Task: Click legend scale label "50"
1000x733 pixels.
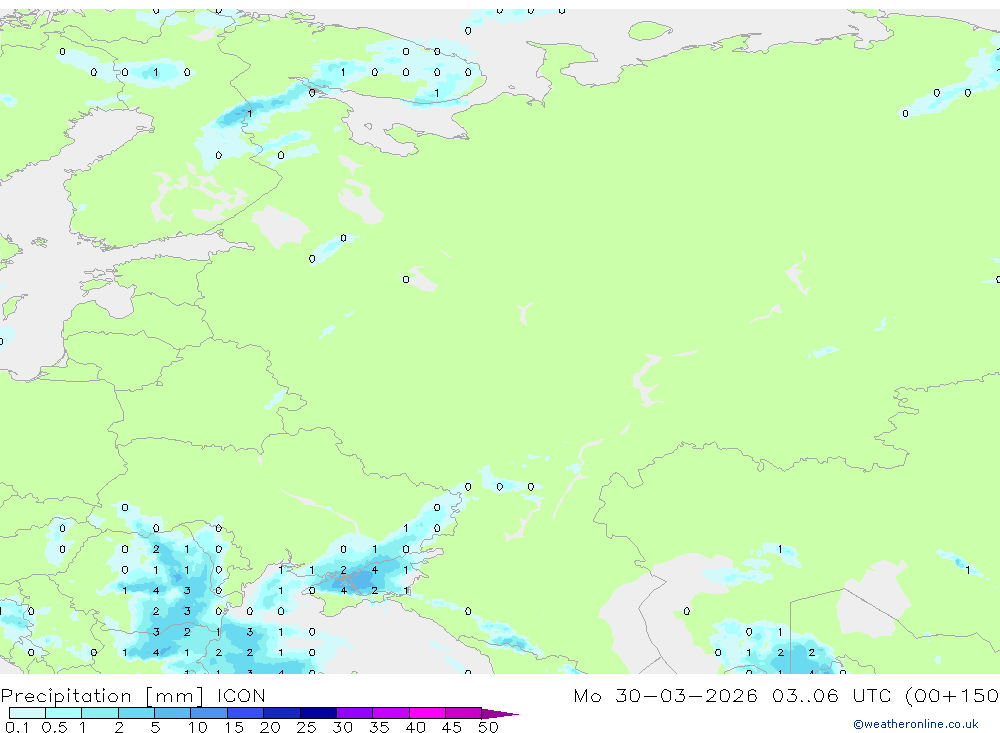Action: 488,727
